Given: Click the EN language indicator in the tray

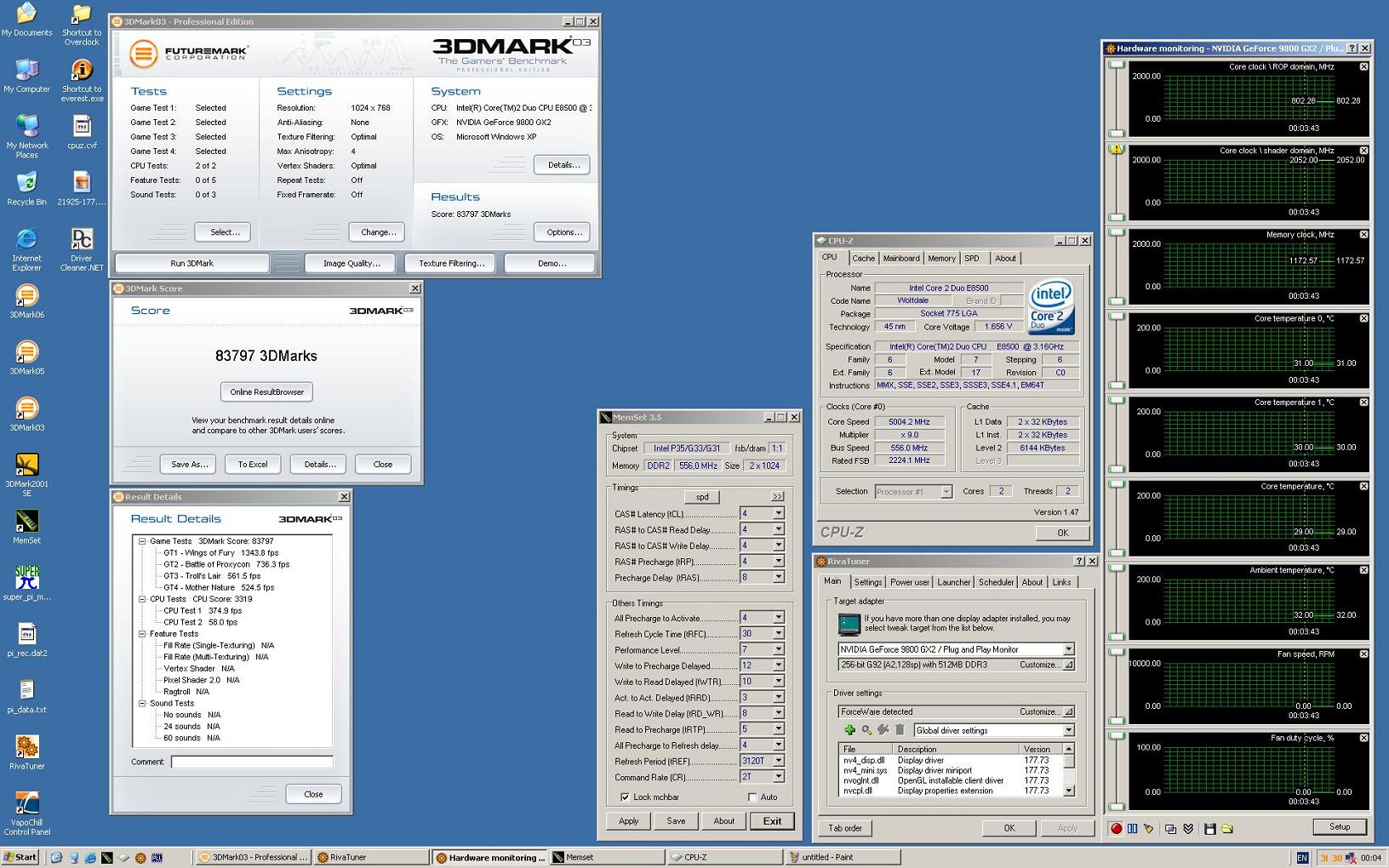Looking at the screenshot, I should (1302, 858).
